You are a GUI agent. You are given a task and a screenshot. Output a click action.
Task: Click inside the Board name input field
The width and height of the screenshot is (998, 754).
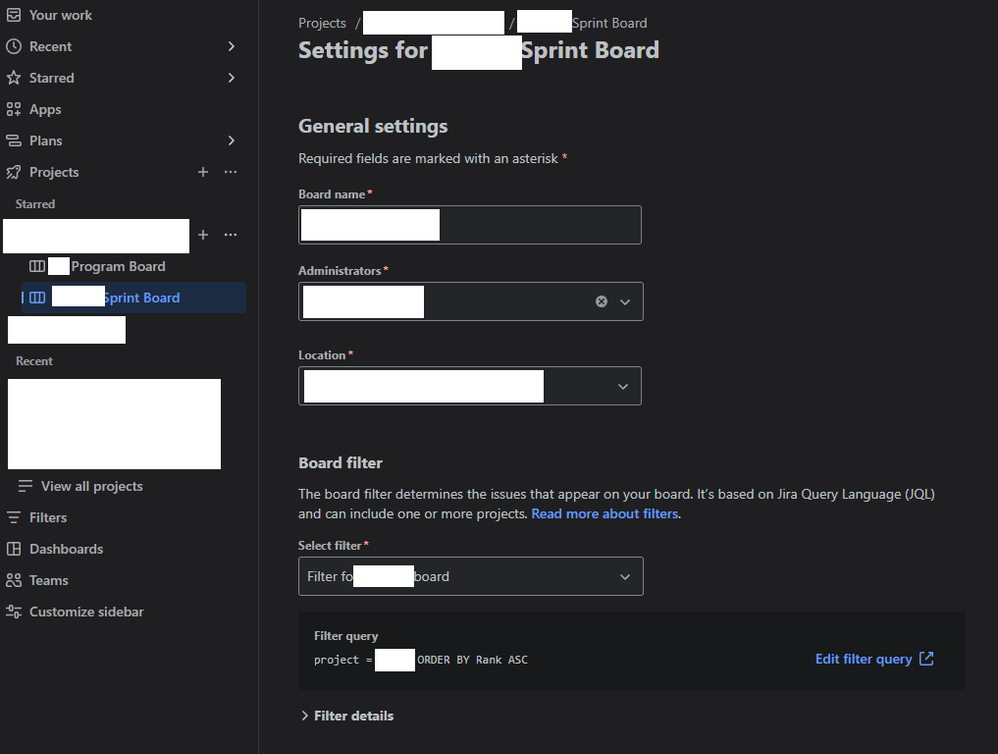point(470,225)
